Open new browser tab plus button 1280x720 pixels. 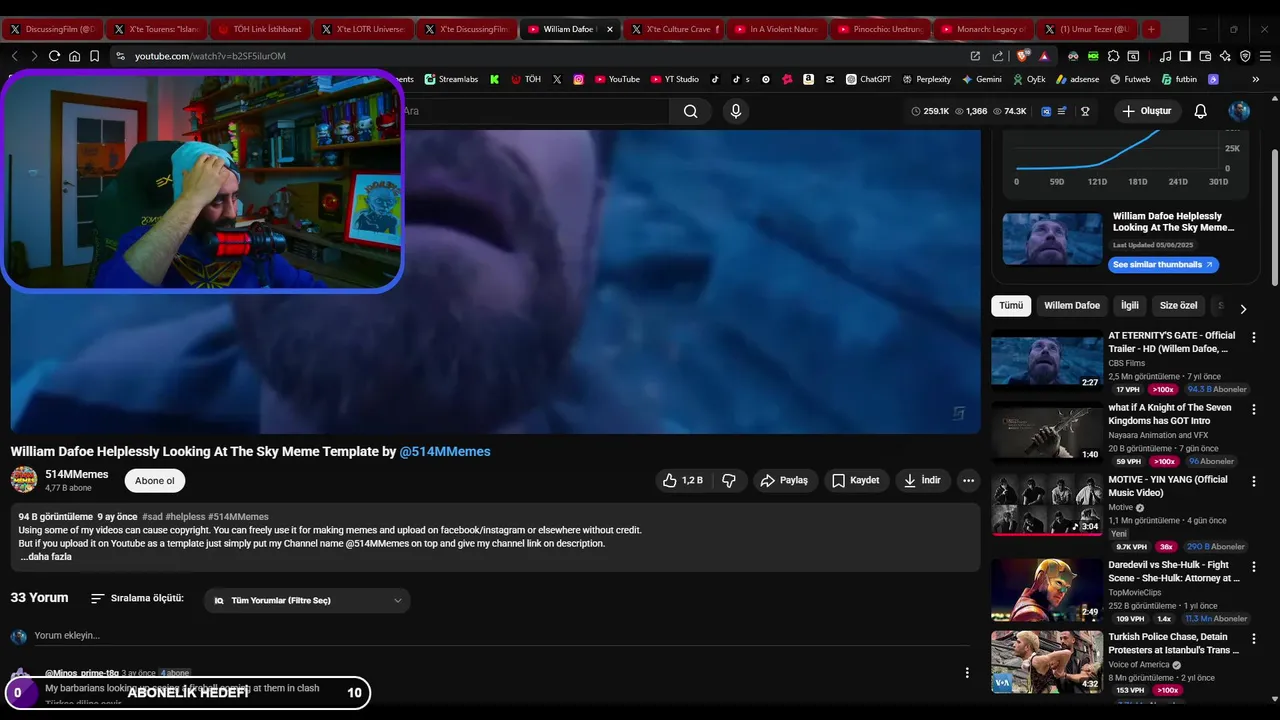click(1151, 29)
